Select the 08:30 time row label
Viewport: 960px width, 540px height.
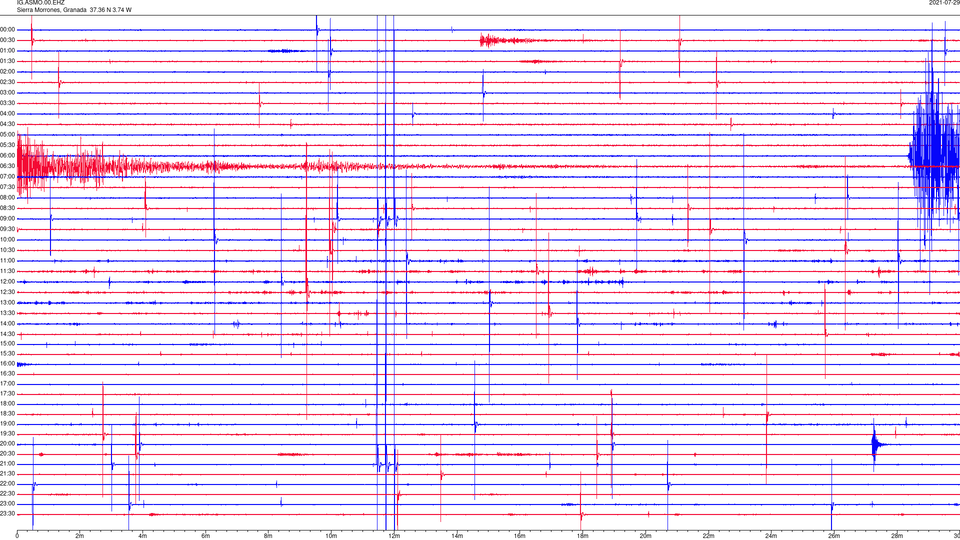(x=7, y=208)
